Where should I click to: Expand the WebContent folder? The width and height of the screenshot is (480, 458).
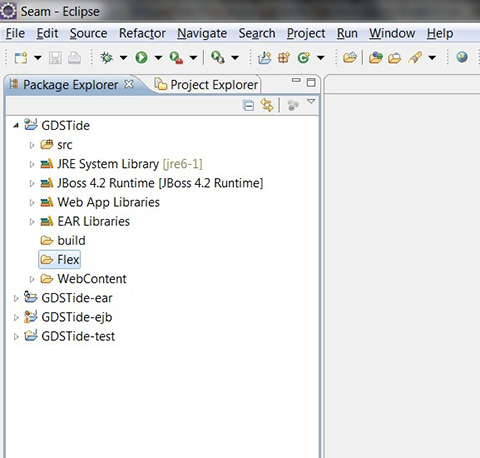[32, 279]
